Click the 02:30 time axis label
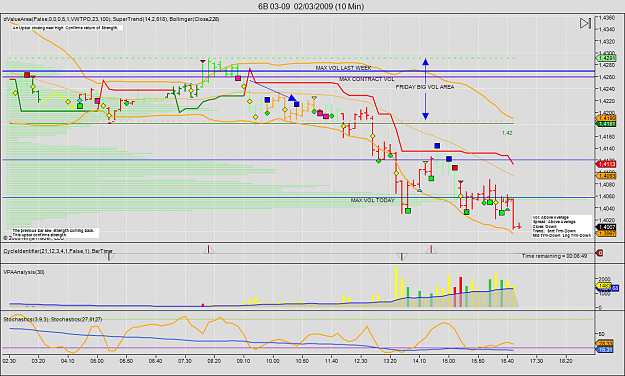 [x=9, y=361]
